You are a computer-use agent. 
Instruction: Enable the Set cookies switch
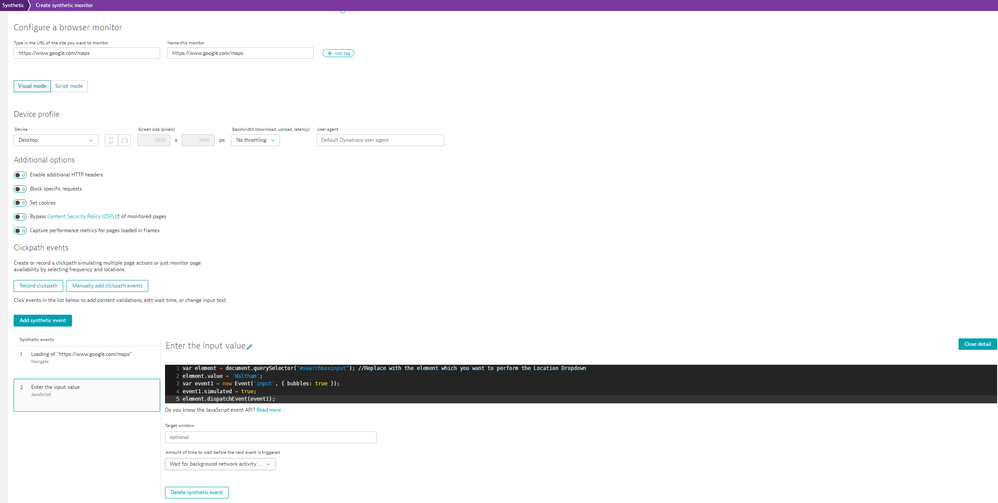click(20, 203)
